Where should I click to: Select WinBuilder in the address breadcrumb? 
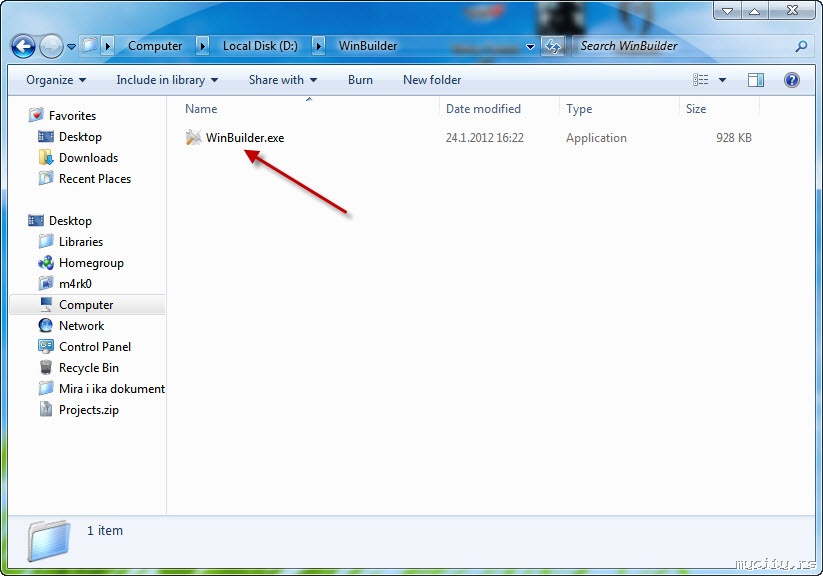[x=367, y=46]
